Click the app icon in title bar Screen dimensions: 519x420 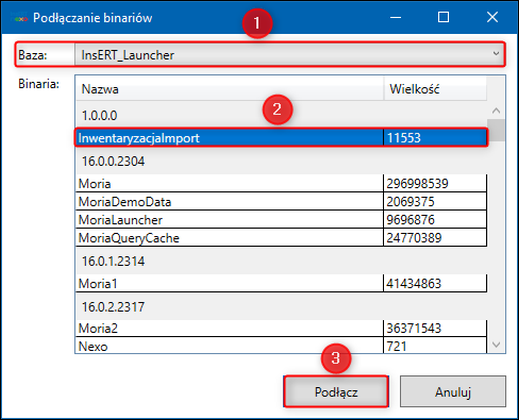(20, 18)
